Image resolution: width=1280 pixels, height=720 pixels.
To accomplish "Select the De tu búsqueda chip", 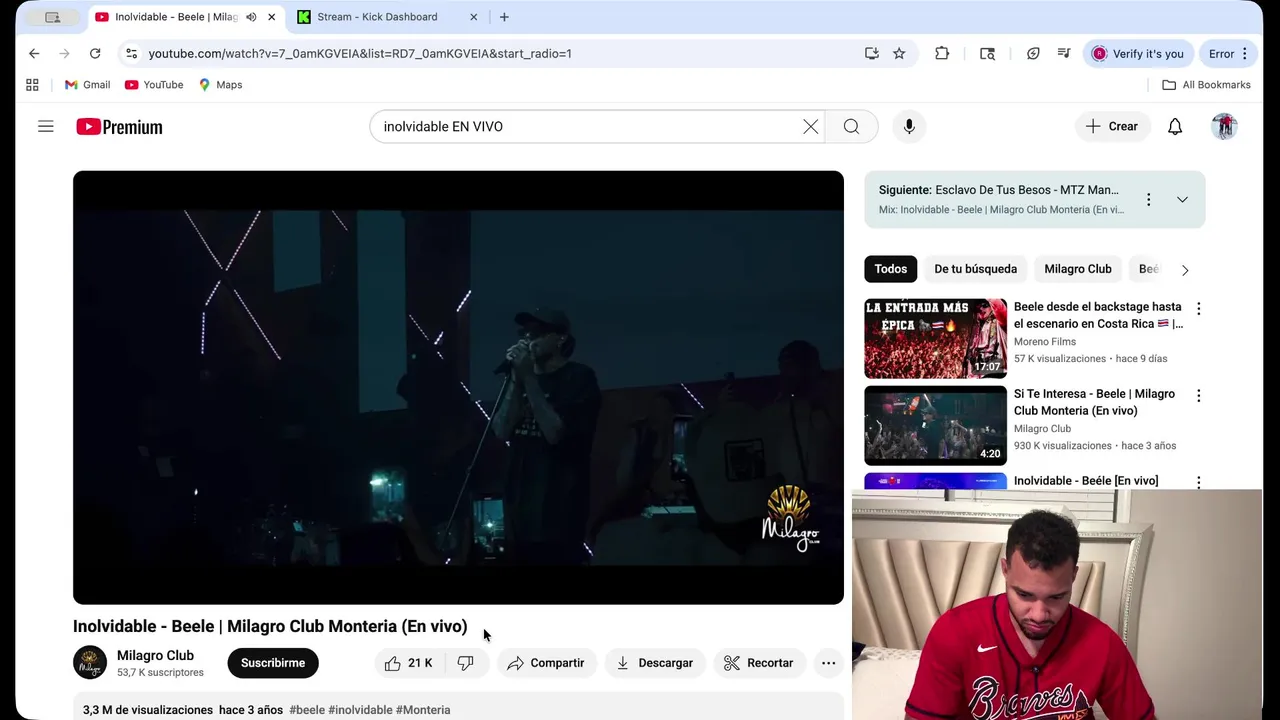I will pos(975,269).
